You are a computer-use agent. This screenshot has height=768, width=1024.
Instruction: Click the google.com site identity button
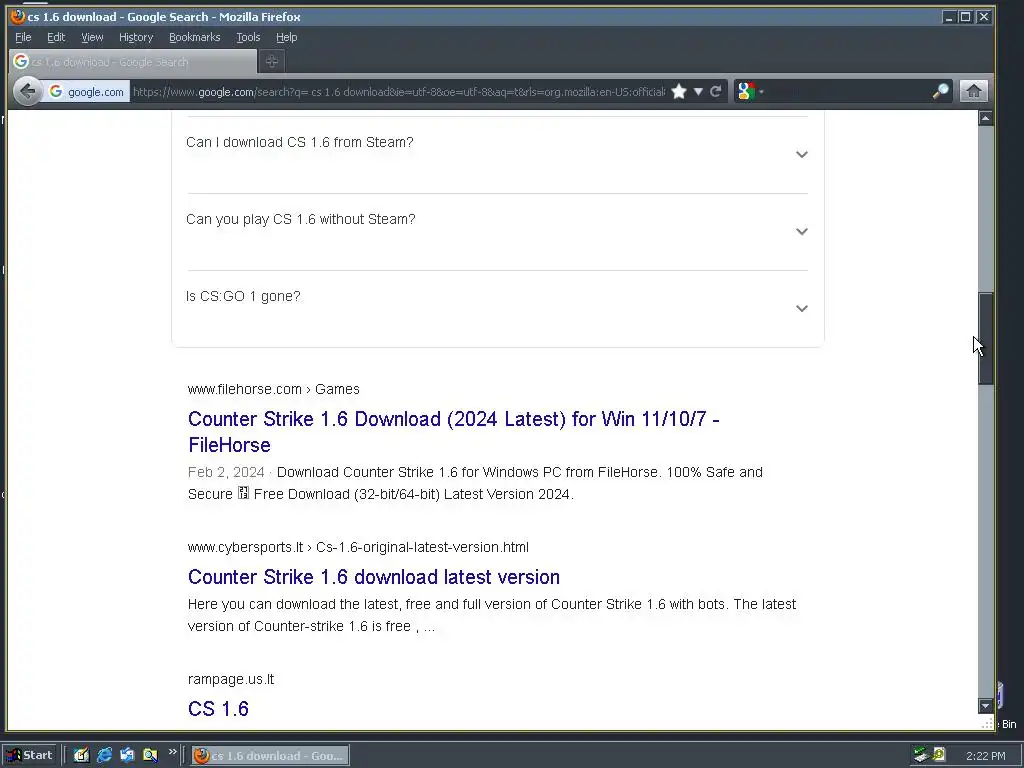click(86, 92)
